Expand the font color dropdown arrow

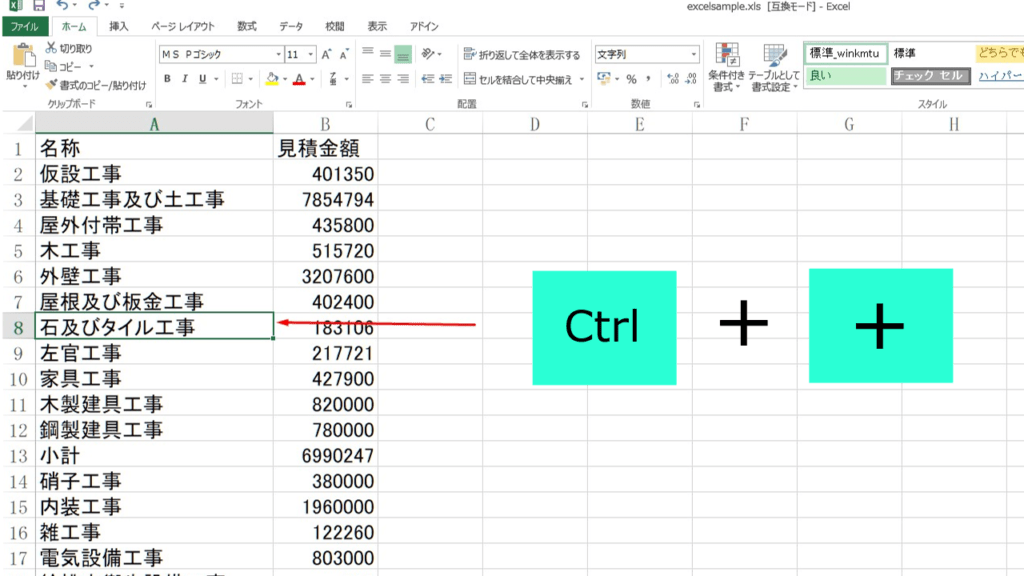pos(312,79)
